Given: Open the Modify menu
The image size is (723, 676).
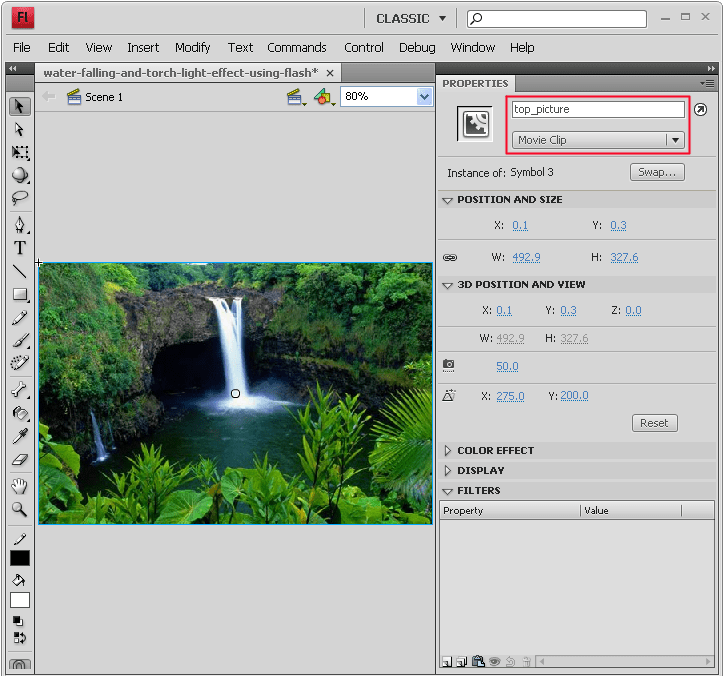Looking at the screenshot, I should tap(193, 47).
